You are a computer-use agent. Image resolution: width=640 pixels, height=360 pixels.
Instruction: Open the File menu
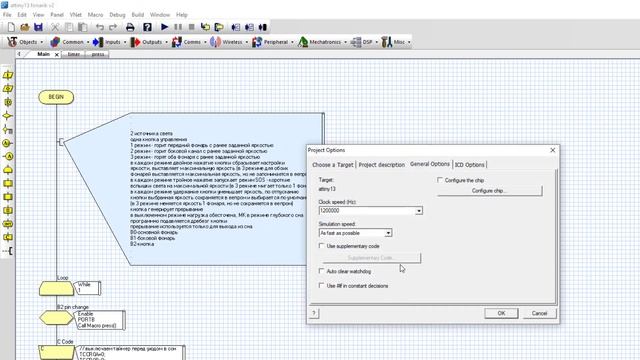point(7,15)
